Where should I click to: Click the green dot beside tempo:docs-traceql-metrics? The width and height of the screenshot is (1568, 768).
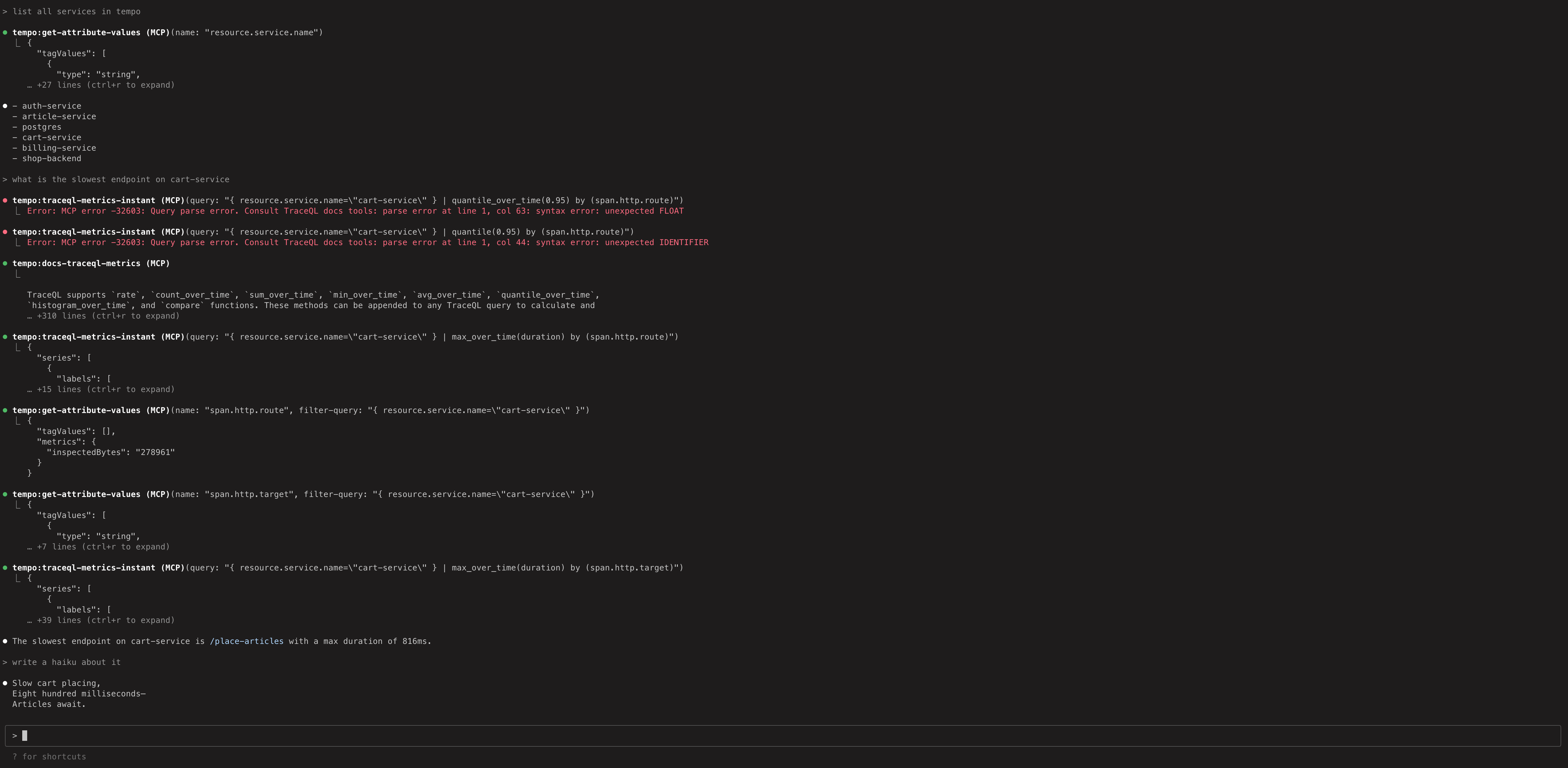[6, 264]
